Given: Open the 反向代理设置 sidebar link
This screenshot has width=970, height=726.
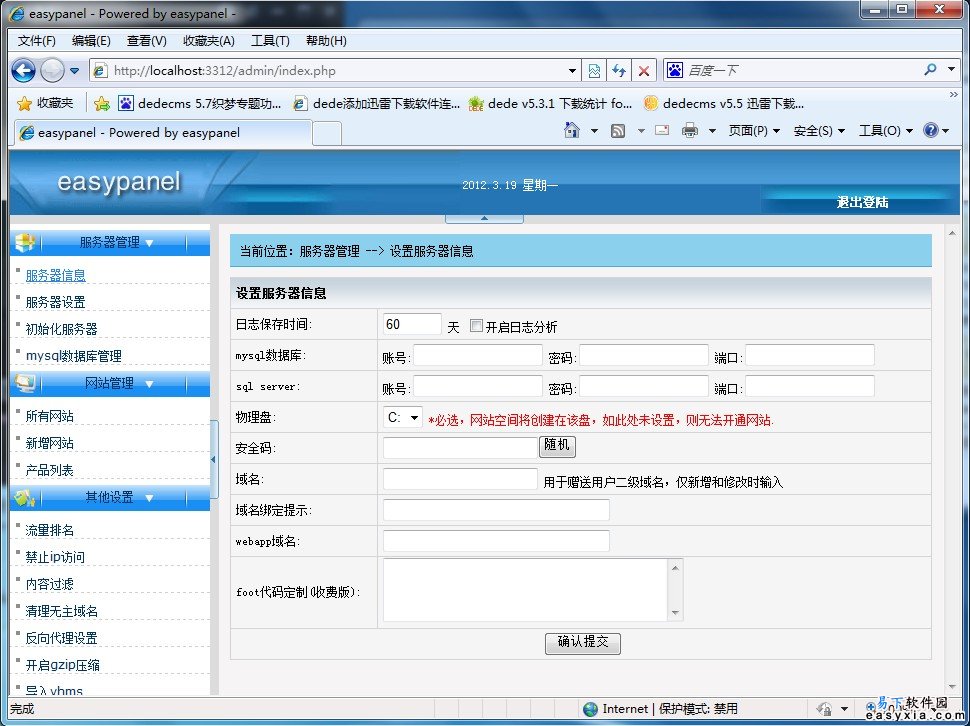Looking at the screenshot, I should 61,638.
